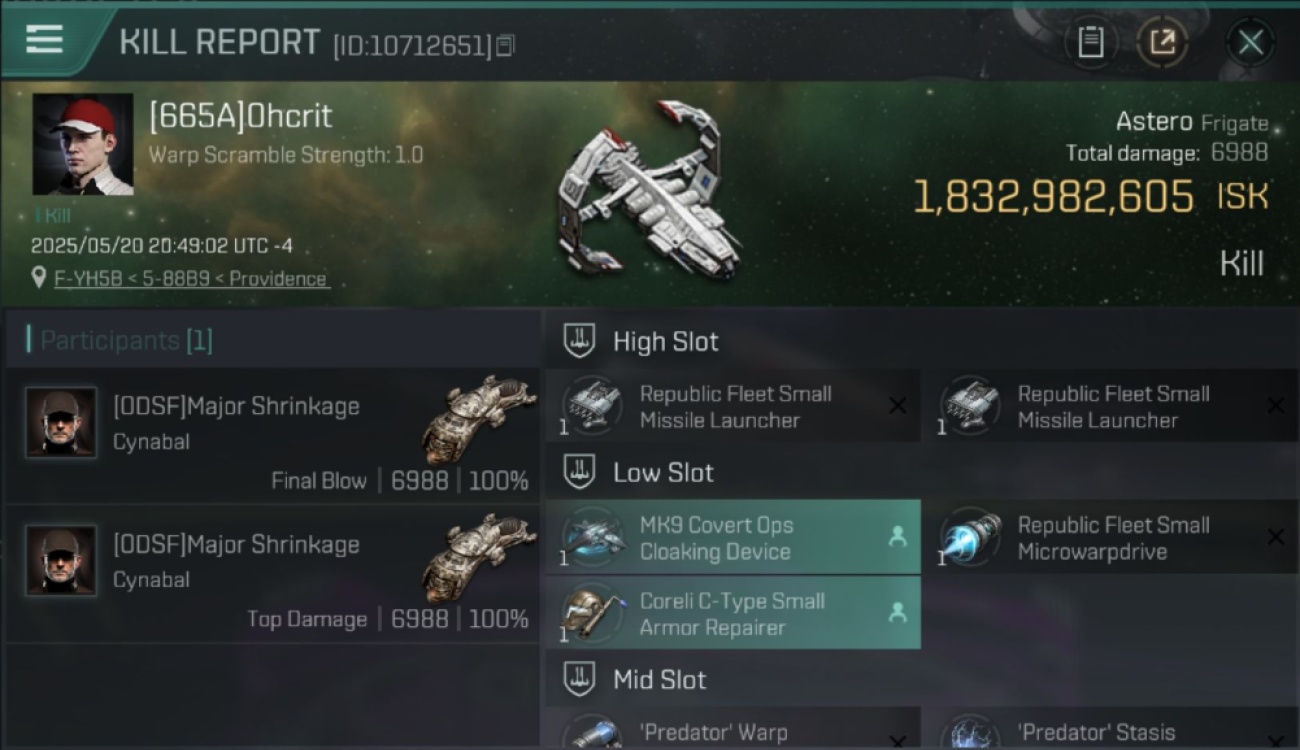Click first Republic Fleet Small Missile Launcher
Viewport: 1300px width, 750px height.
click(x=733, y=406)
